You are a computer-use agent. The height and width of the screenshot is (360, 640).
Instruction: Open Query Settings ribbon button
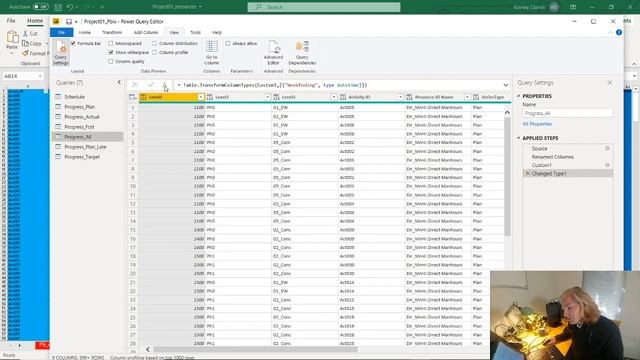tap(61, 52)
